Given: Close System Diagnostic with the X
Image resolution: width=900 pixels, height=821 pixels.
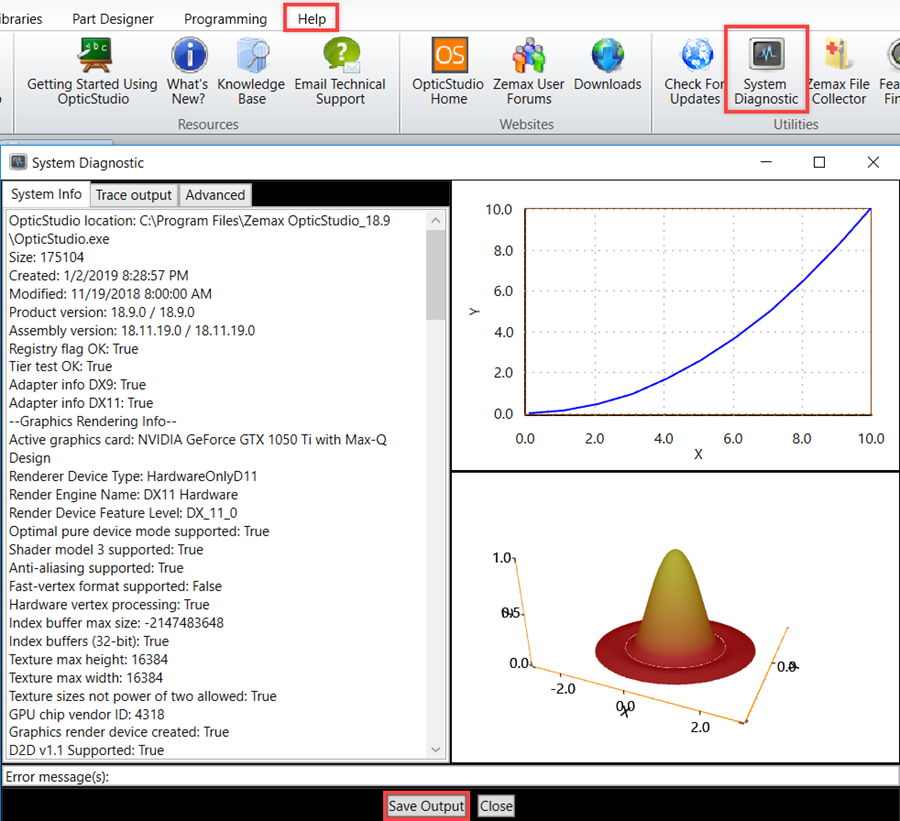Looking at the screenshot, I should [x=873, y=162].
